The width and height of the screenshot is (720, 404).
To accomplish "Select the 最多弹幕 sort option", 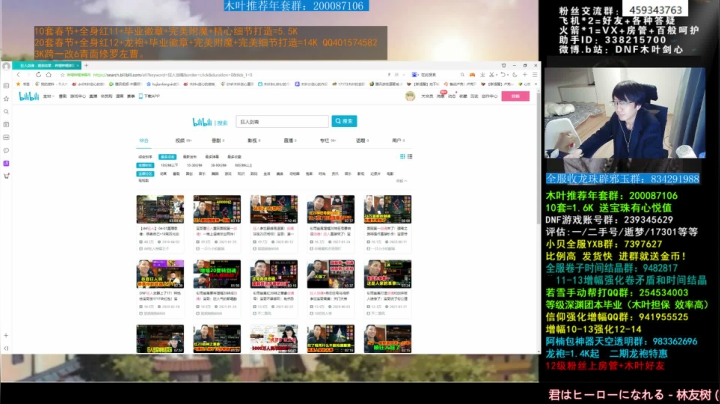I will pos(212,157).
